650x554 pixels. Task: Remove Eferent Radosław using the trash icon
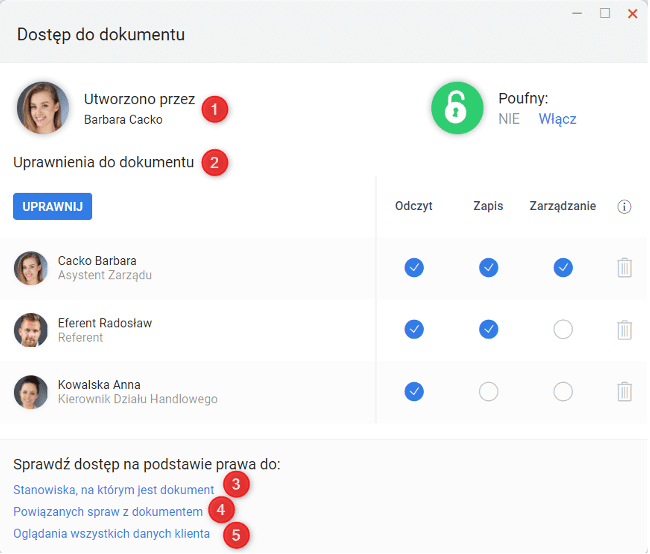click(x=624, y=330)
